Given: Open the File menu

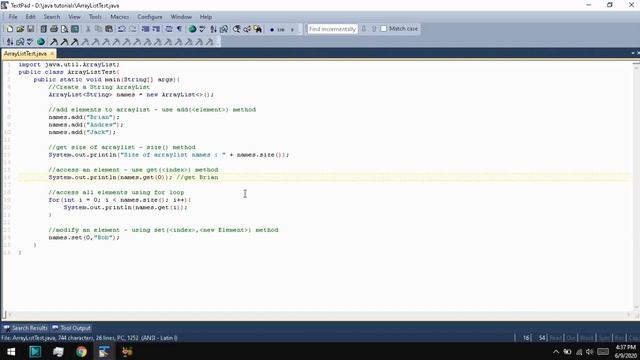Looking at the screenshot, I should click(13, 17).
